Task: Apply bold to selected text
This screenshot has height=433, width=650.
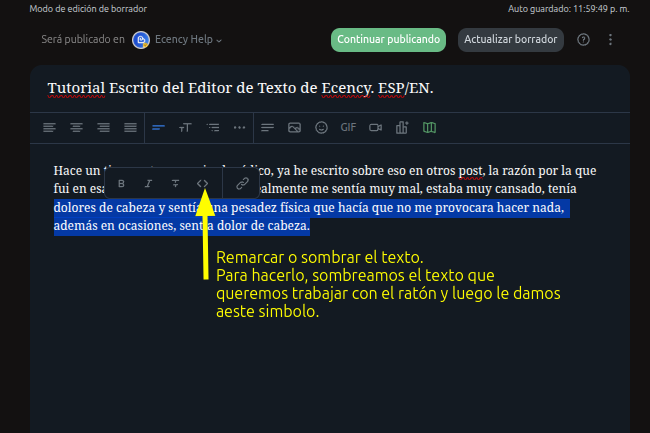Action: [x=121, y=184]
